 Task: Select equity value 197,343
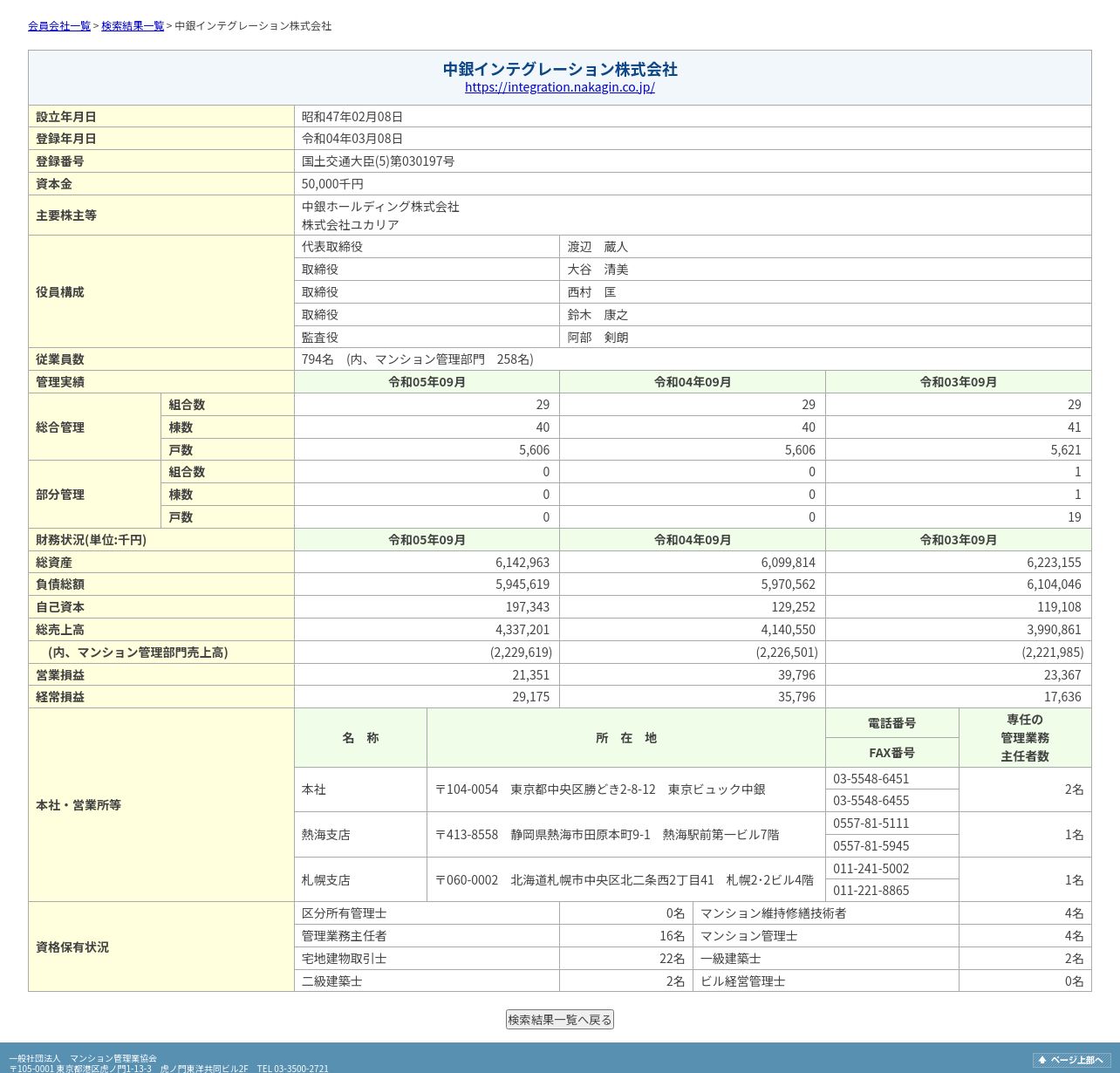tap(528, 607)
